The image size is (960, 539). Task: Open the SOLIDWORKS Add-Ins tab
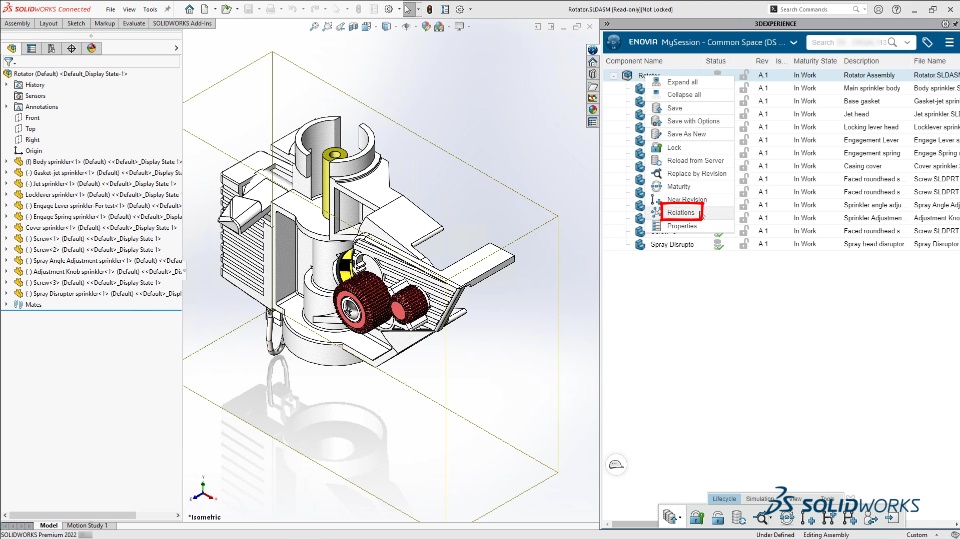[182, 23]
